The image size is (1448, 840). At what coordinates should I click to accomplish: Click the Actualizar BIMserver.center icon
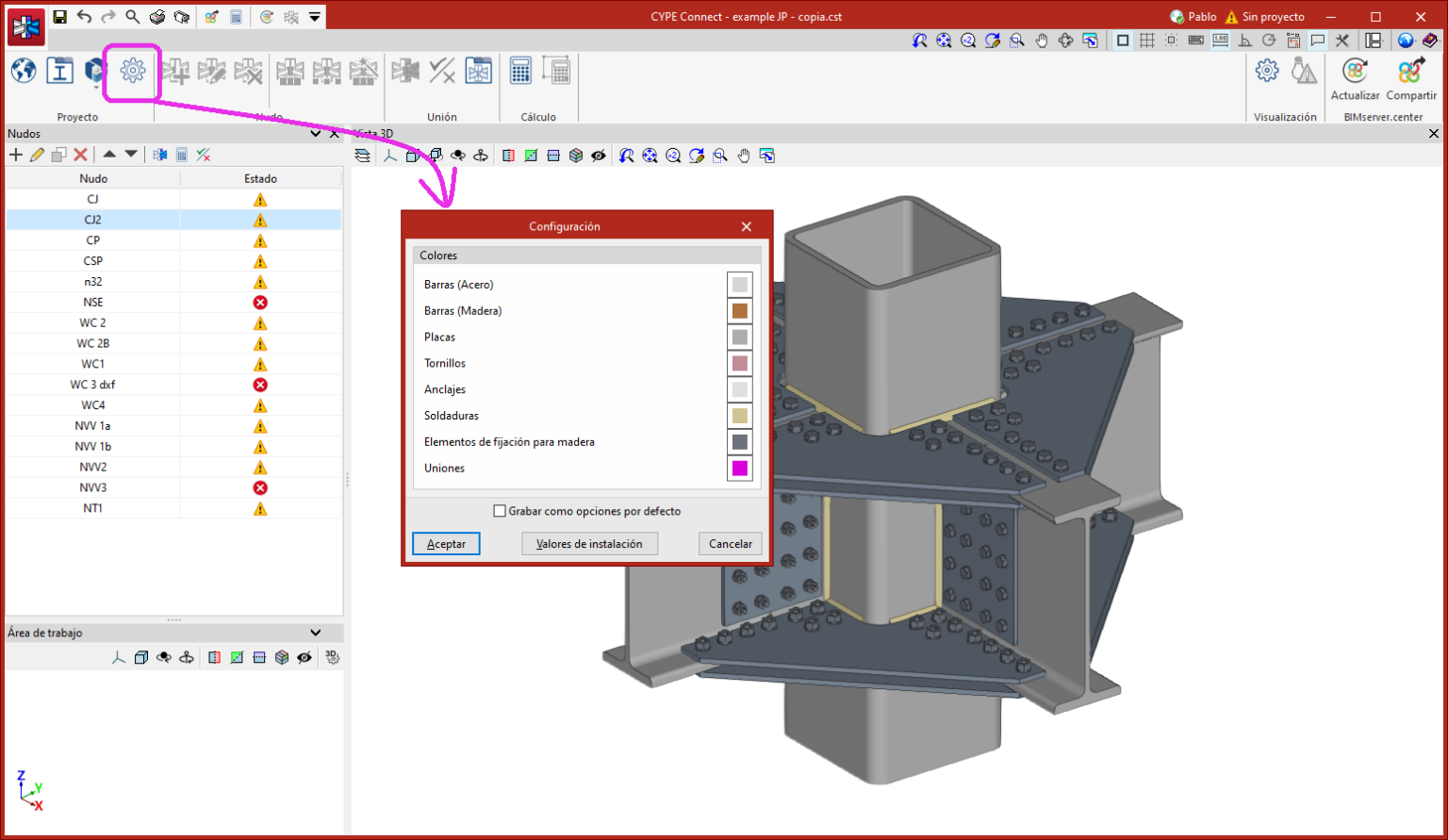1355,72
